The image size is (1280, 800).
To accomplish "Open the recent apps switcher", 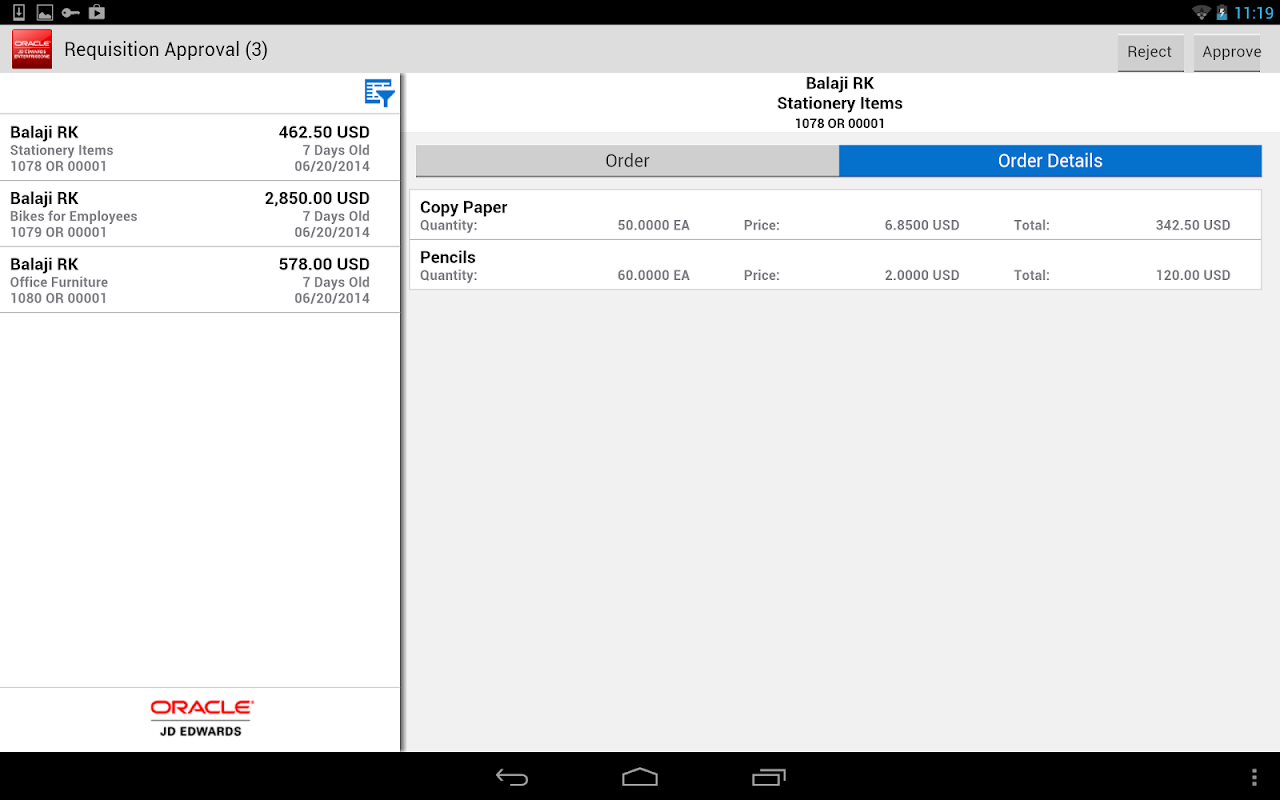I will tap(768, 777).
